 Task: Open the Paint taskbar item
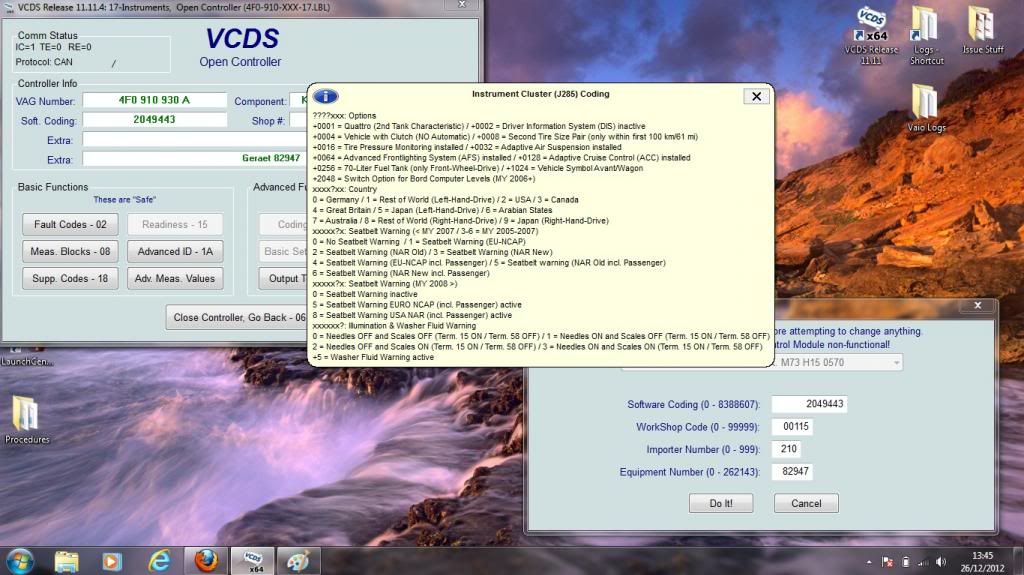coord(299,561)
